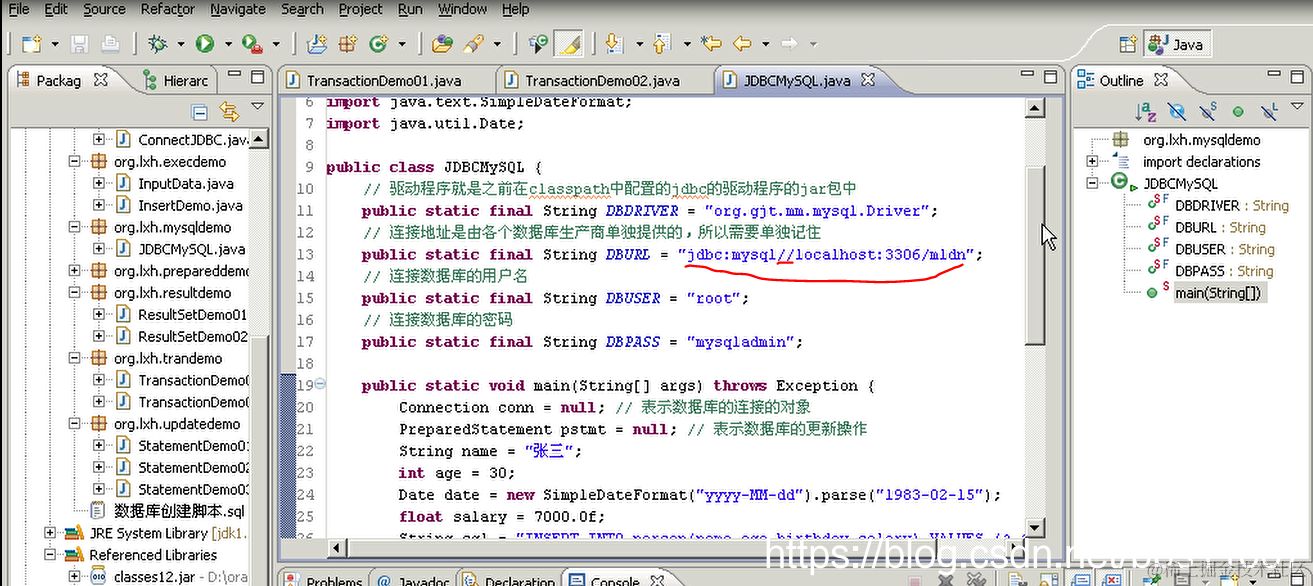
Task: Click the Search flashlight icon
Action: (473, 44)
